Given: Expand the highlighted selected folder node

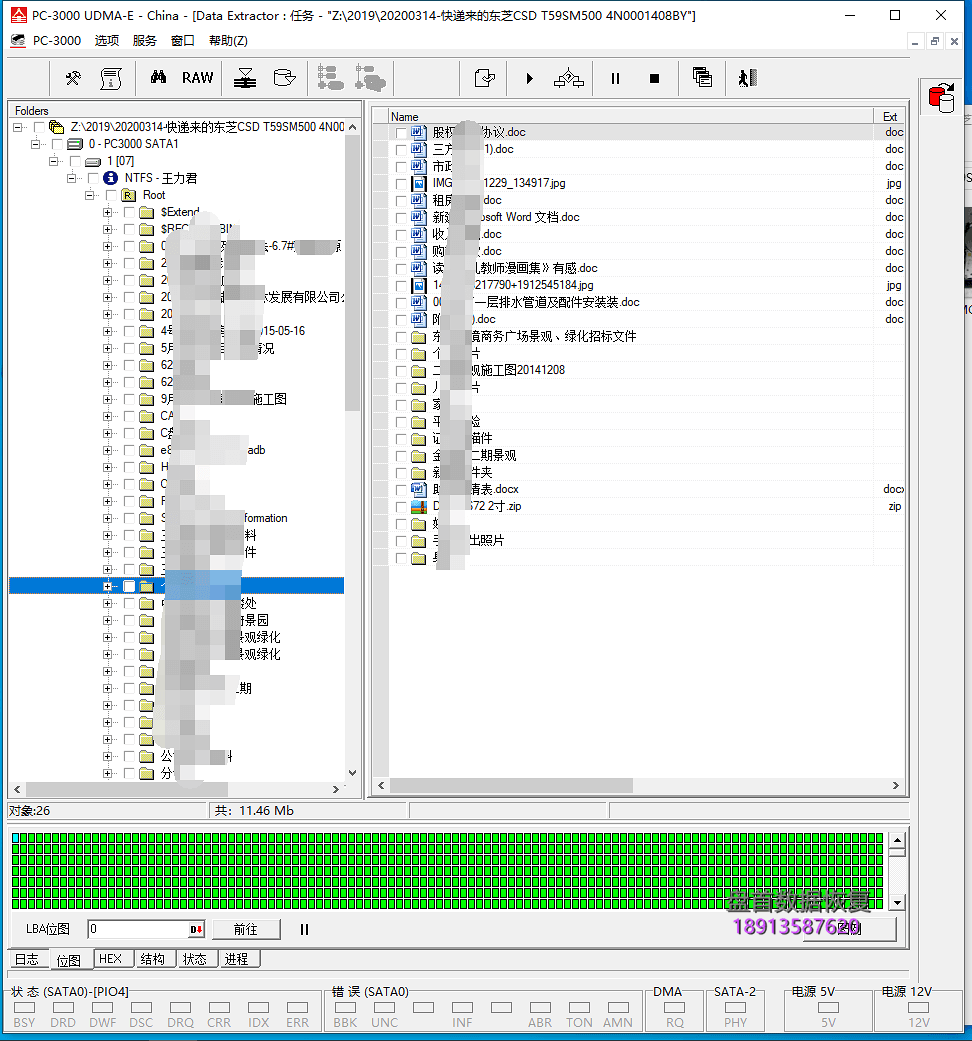Looking at the screenshot, I should [x=107, y=586].
